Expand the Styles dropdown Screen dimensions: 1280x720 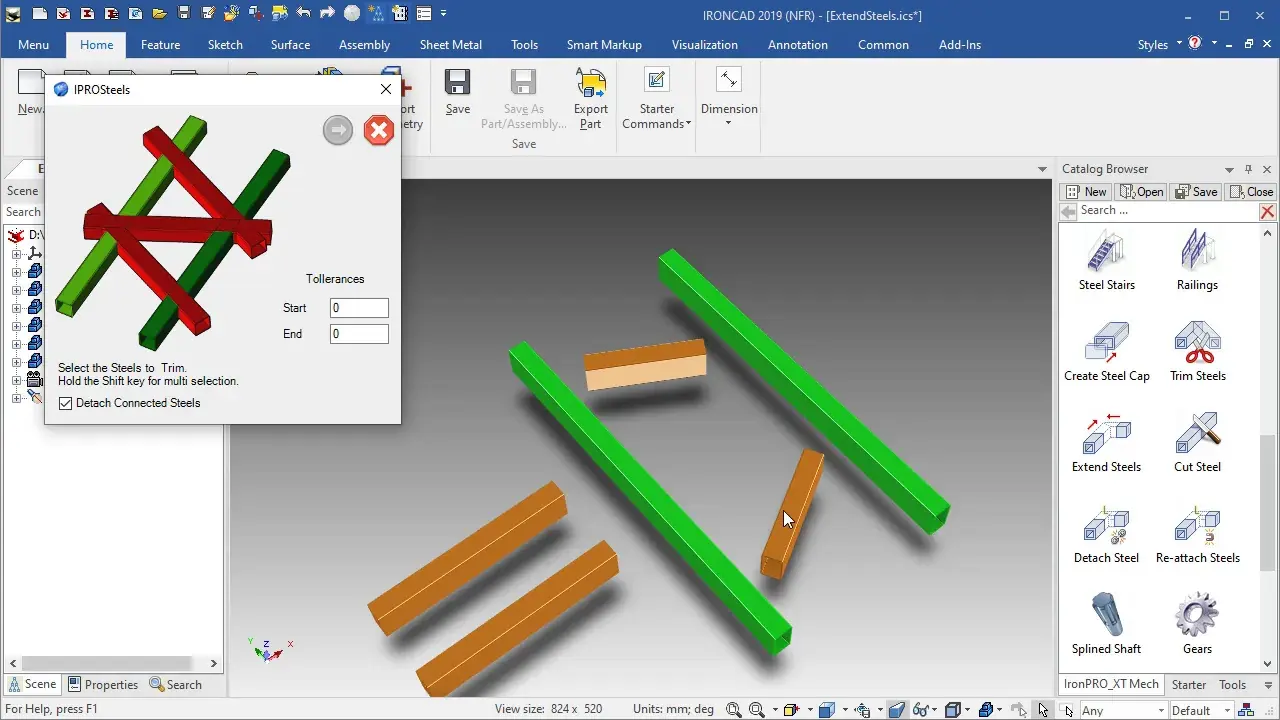[1180, 43]
